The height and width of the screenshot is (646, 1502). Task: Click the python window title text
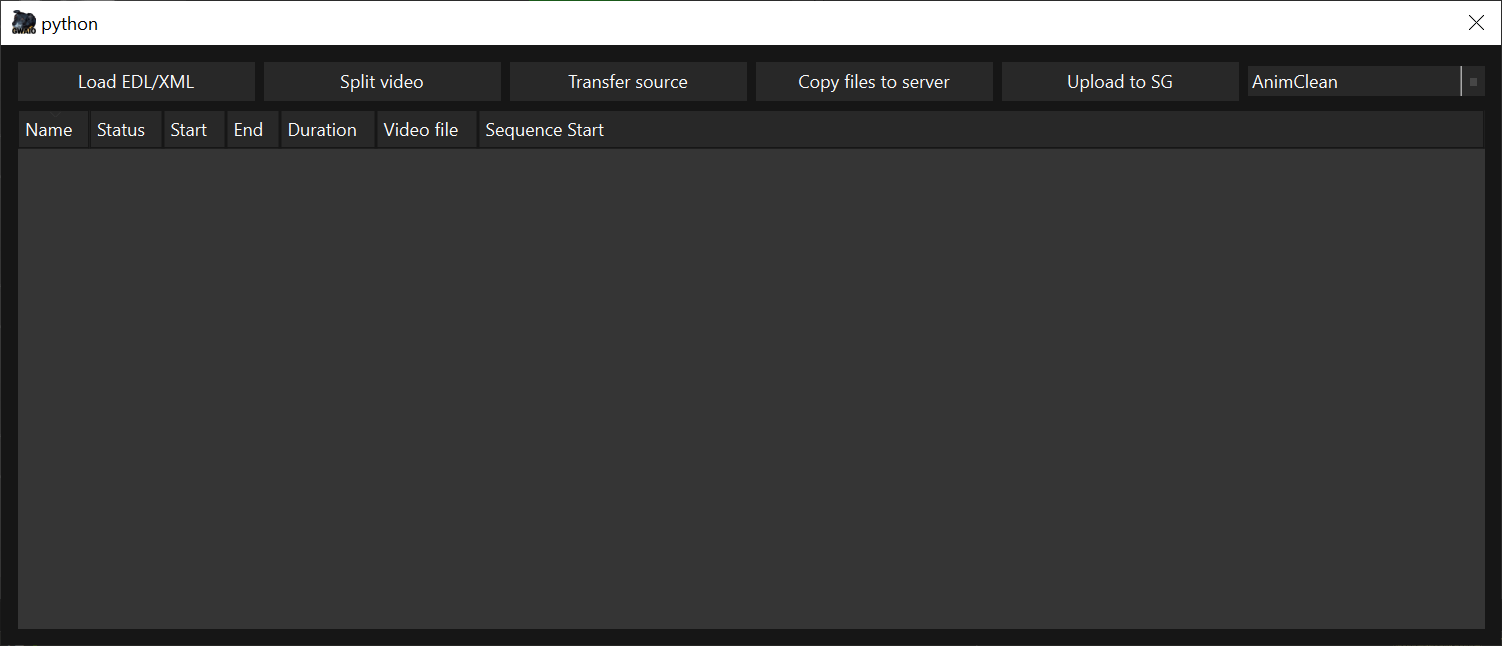pyautogui.click(x=70, y=23)
